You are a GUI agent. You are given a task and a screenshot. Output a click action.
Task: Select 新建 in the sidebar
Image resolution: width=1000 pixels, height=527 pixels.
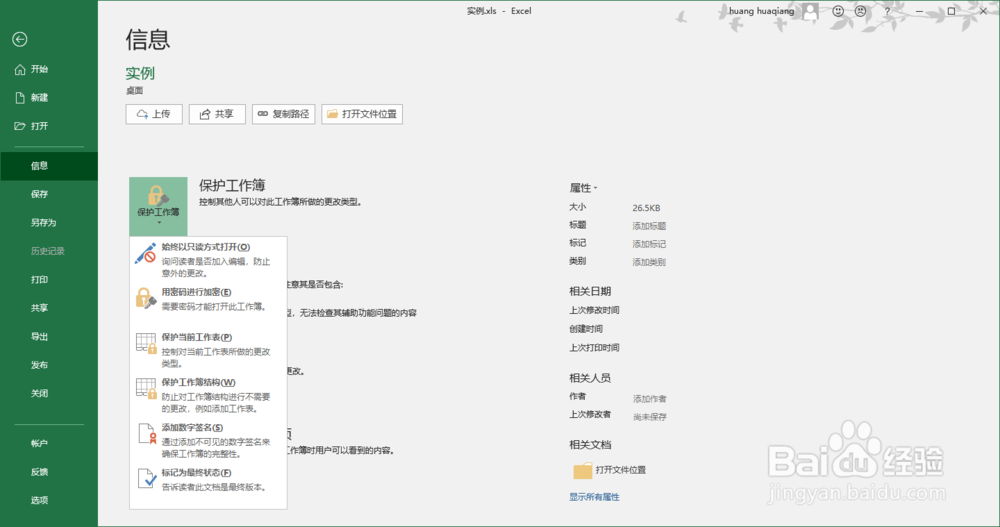(x=49, y=98)
